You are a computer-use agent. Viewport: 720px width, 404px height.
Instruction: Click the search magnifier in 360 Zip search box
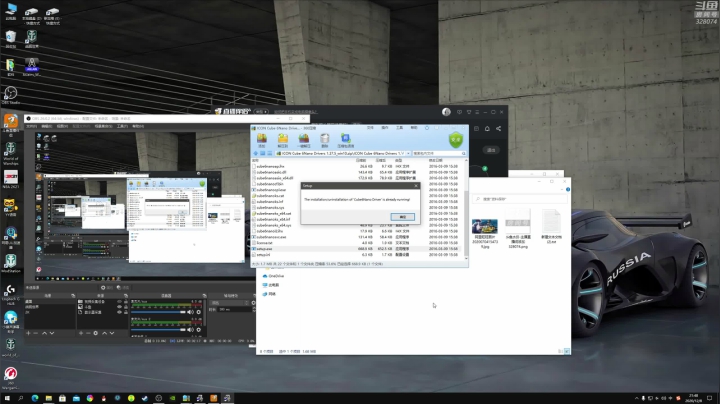point(464,153)
